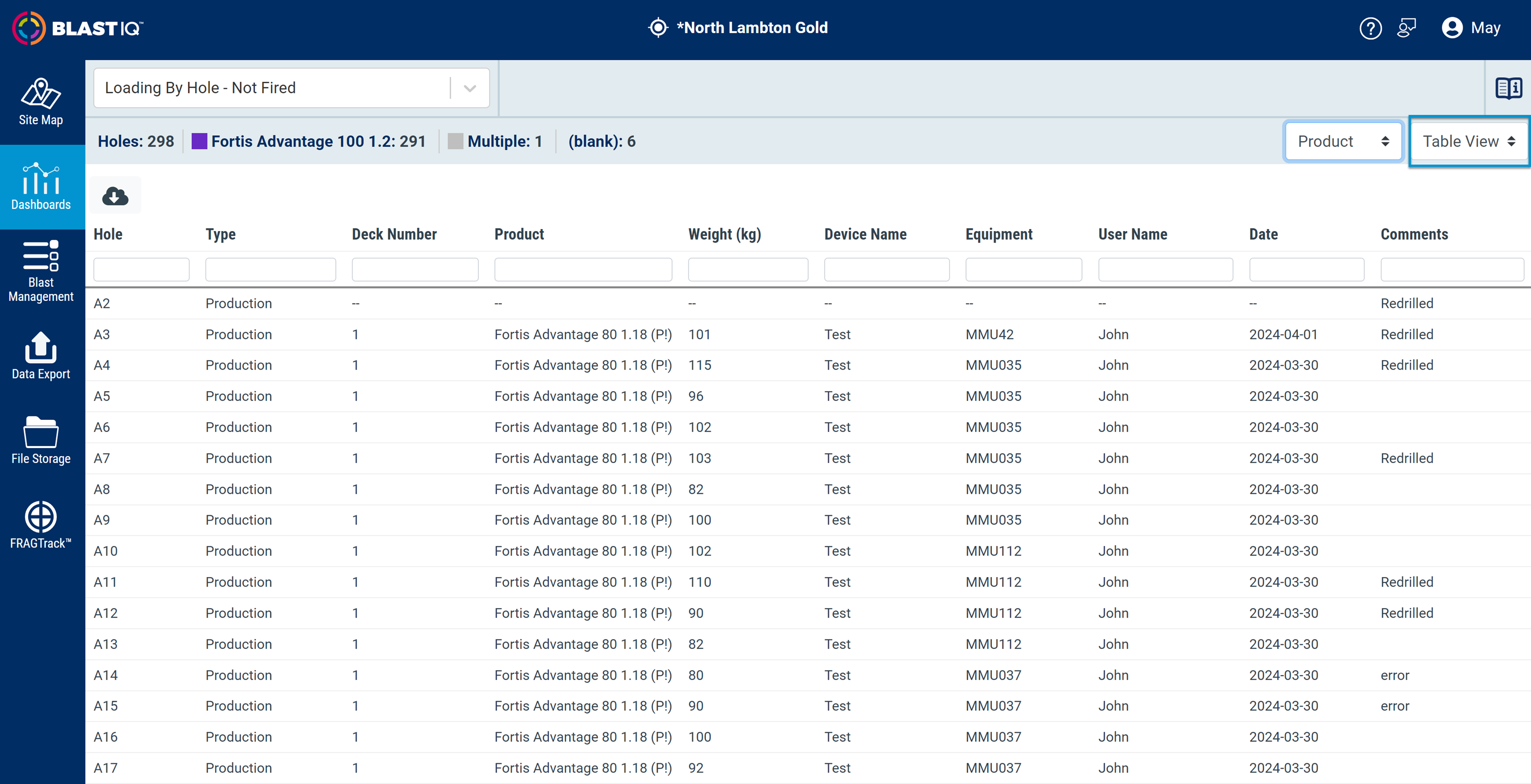Image resolution: width=1531 pixels, height=784 pixels.
Task: Sort by the User Name column header
Action: 1132,234
